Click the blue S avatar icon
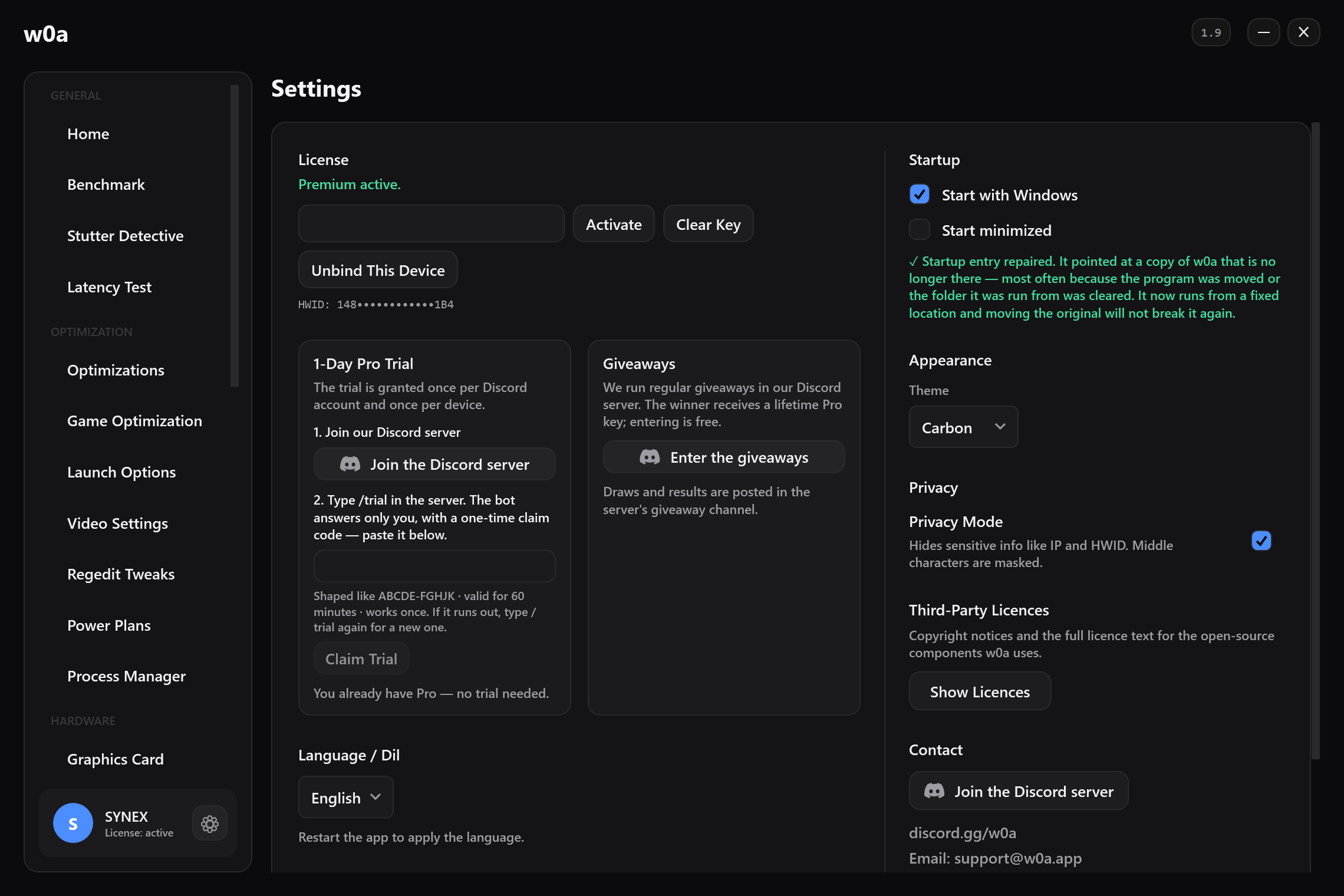Image resolution: width=1344 pixels, height=896 pixels. click(73, 823)
